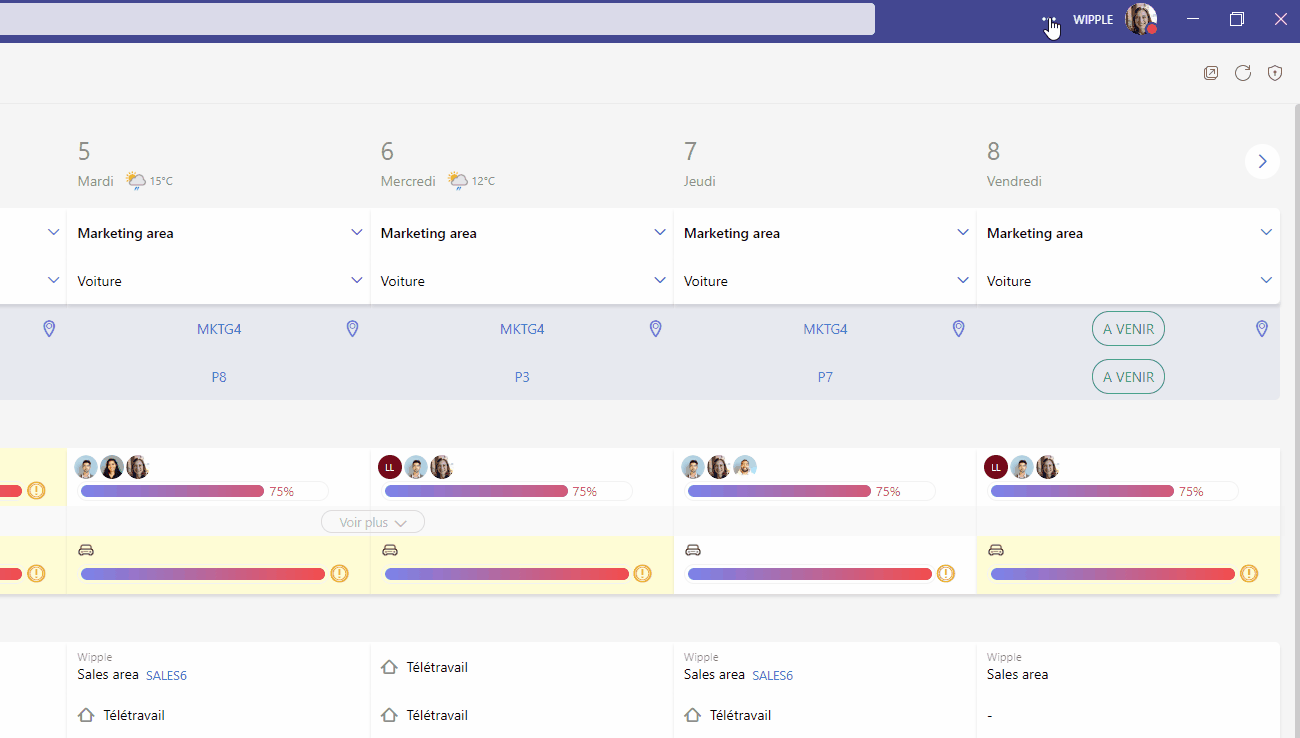Select MKTG4 desk on Mardi
The image size is (1300, 738).
point(219,329)
